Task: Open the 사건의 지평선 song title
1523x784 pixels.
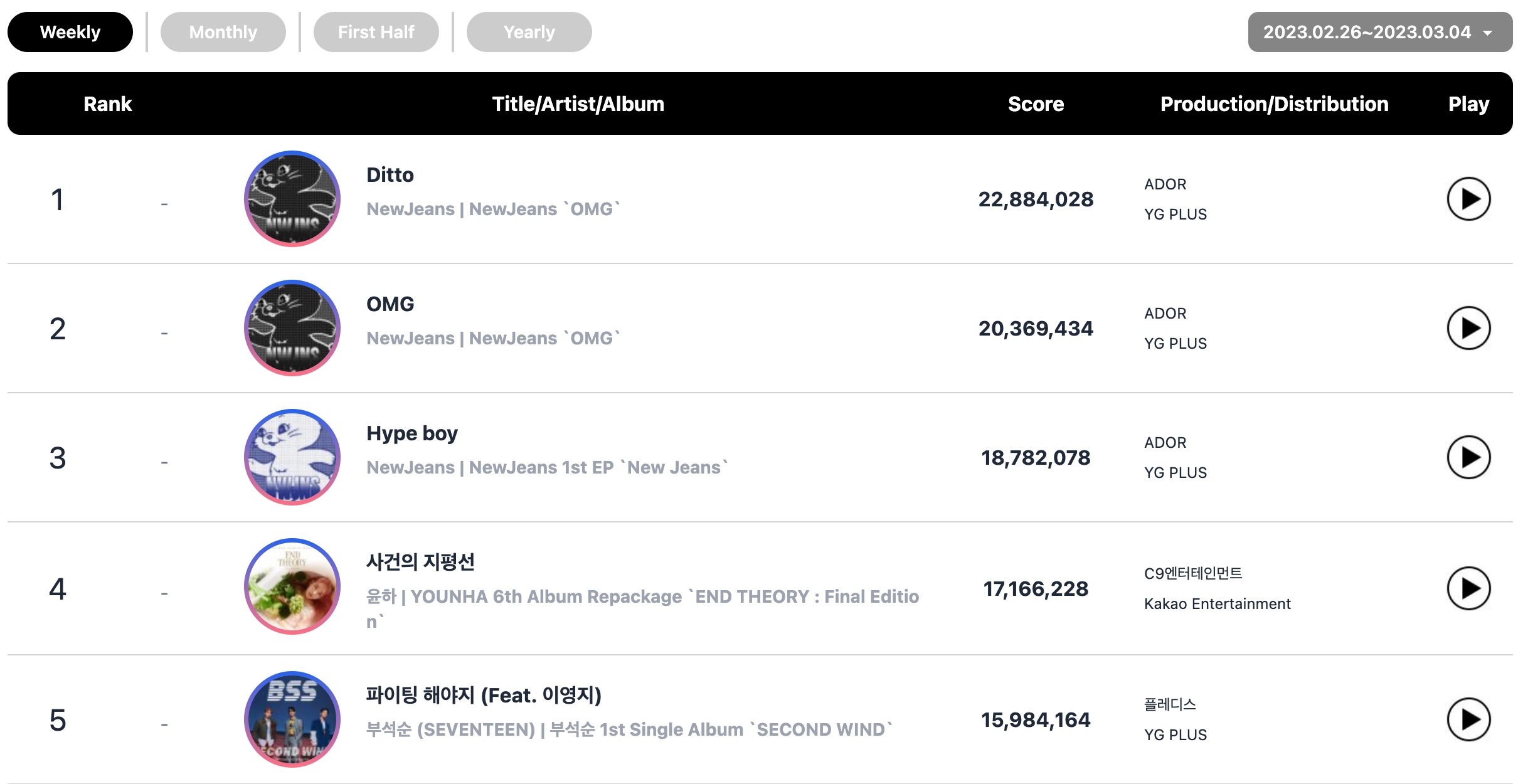Action: tap(420, 561)
